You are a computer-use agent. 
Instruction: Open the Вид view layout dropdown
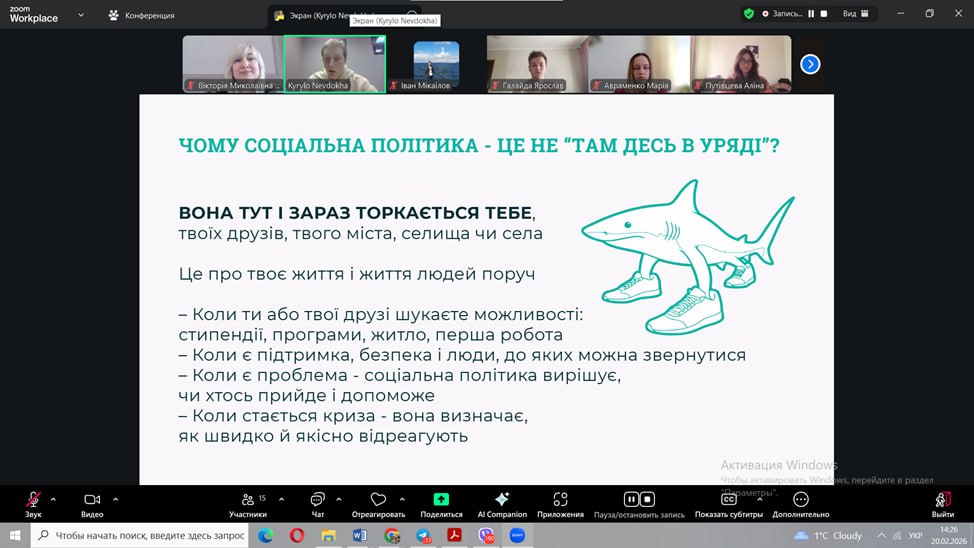(x=856, y=14)
